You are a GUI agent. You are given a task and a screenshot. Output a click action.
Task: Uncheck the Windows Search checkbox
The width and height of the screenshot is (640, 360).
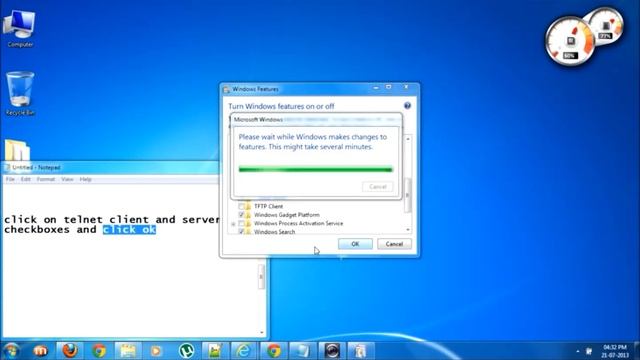[241, 232]
